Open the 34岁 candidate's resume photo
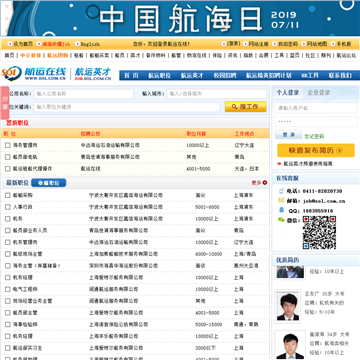 pos(290,346)
